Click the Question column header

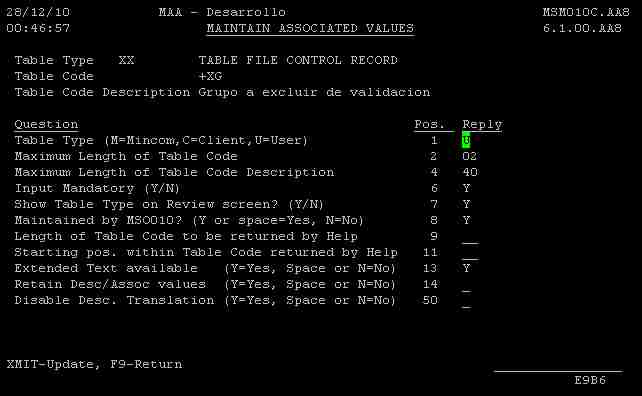[46, 124]
